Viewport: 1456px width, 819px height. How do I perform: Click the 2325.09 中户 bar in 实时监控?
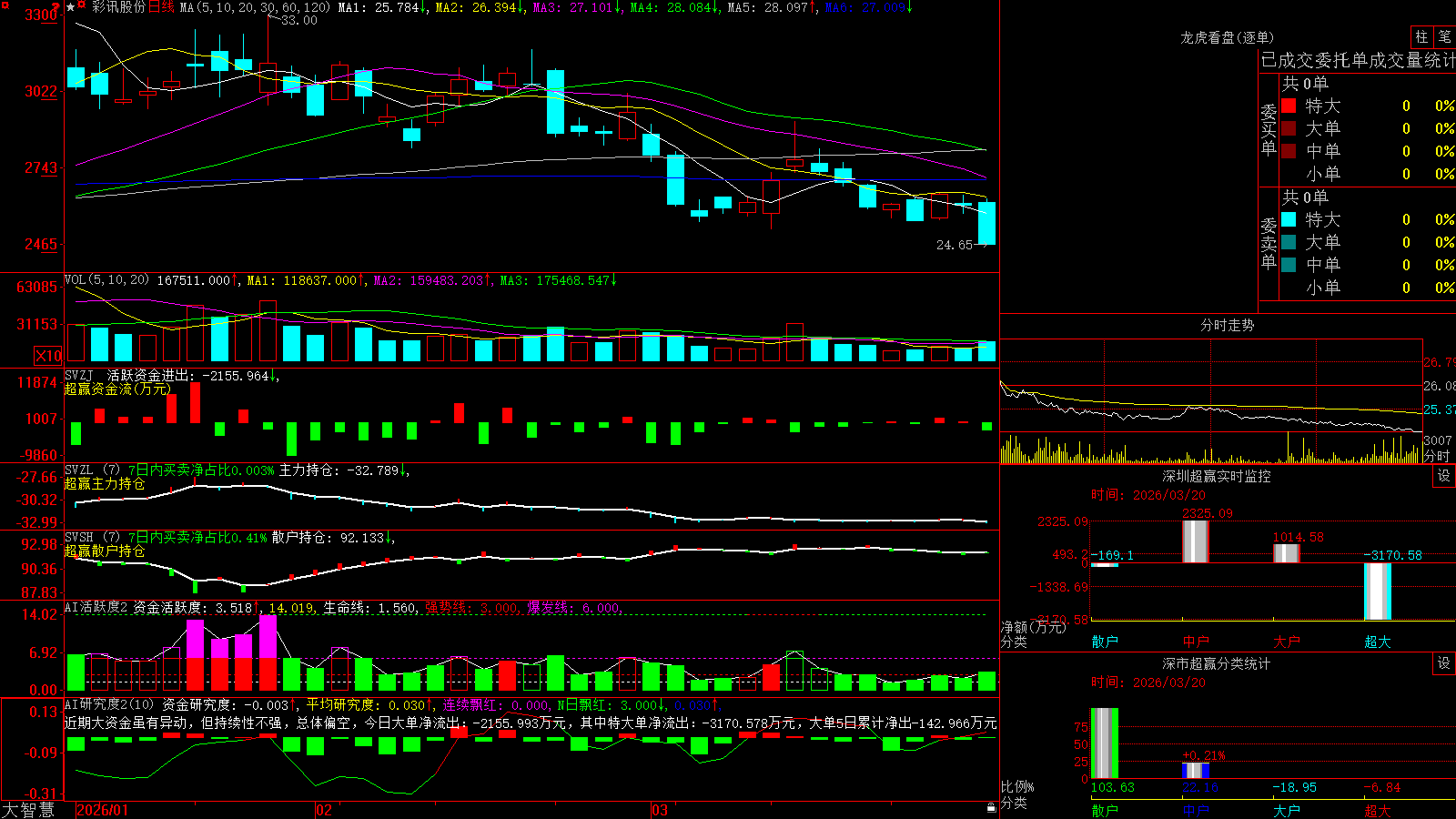1195,541
